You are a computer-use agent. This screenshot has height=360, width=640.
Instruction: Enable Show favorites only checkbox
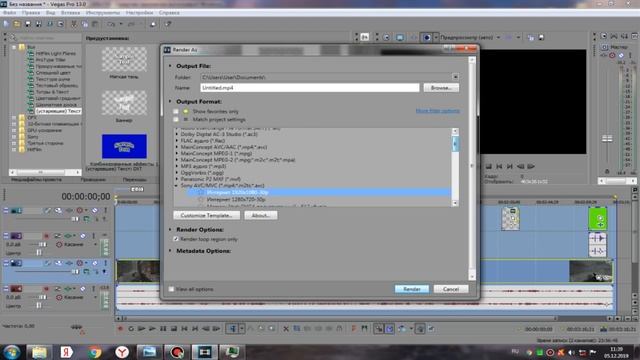coord(176,111)
